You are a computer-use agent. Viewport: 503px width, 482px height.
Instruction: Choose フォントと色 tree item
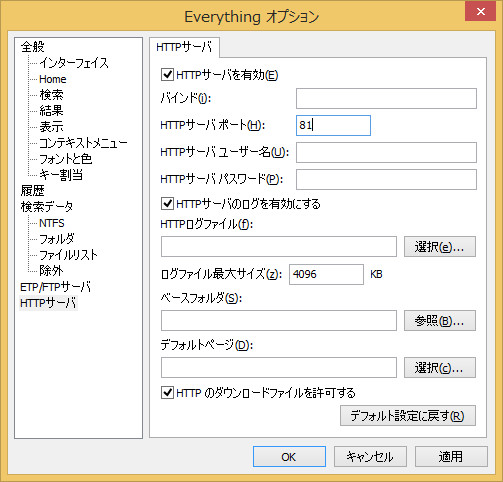pyautogui.click(x=66, y=159)
